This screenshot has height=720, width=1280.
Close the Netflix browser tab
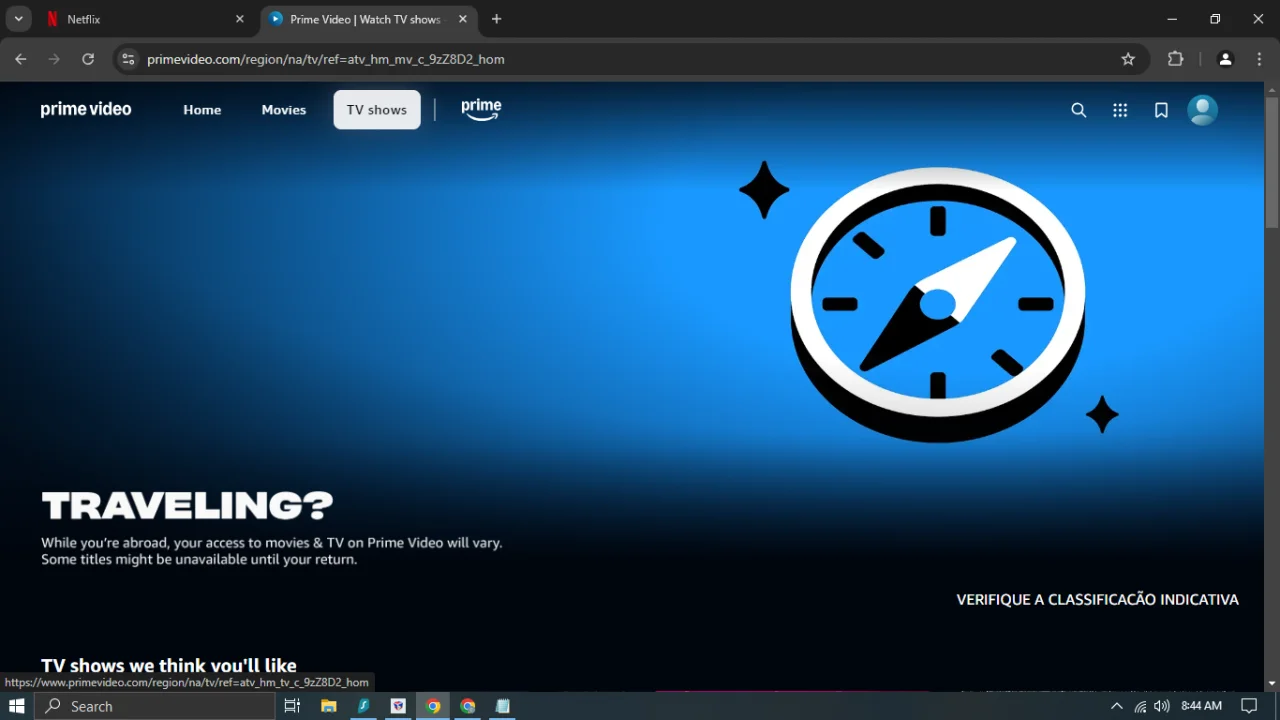(239, 19)
